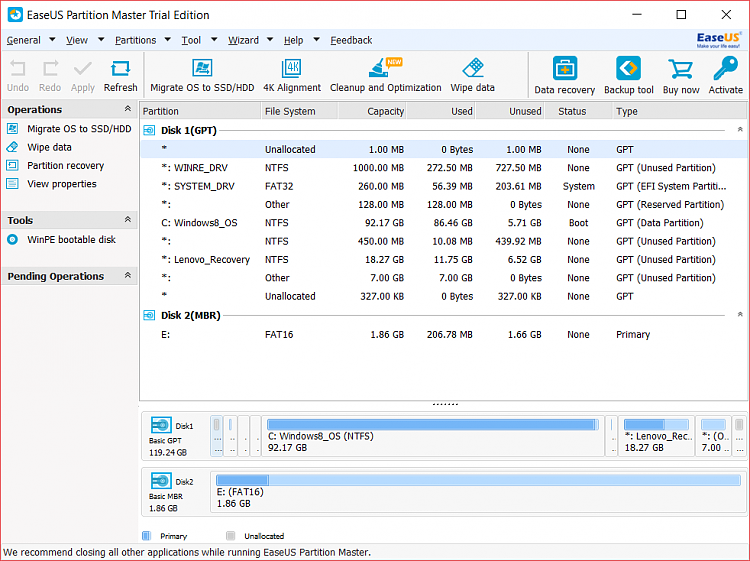The width and height of the screenshot is (750, 561).
Task: Open the General menu dropdown arrow
Action: pyautogui.click(x=52, y=40)
